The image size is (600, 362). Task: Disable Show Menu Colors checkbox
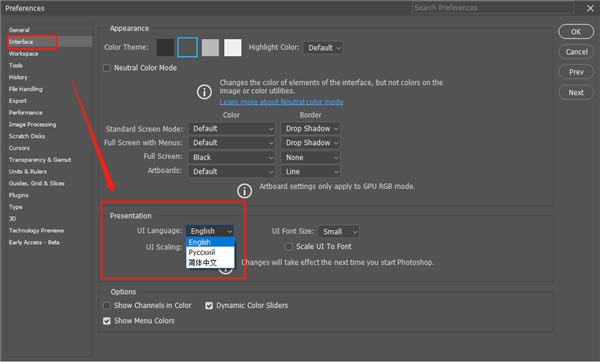(x=107, y=321)
